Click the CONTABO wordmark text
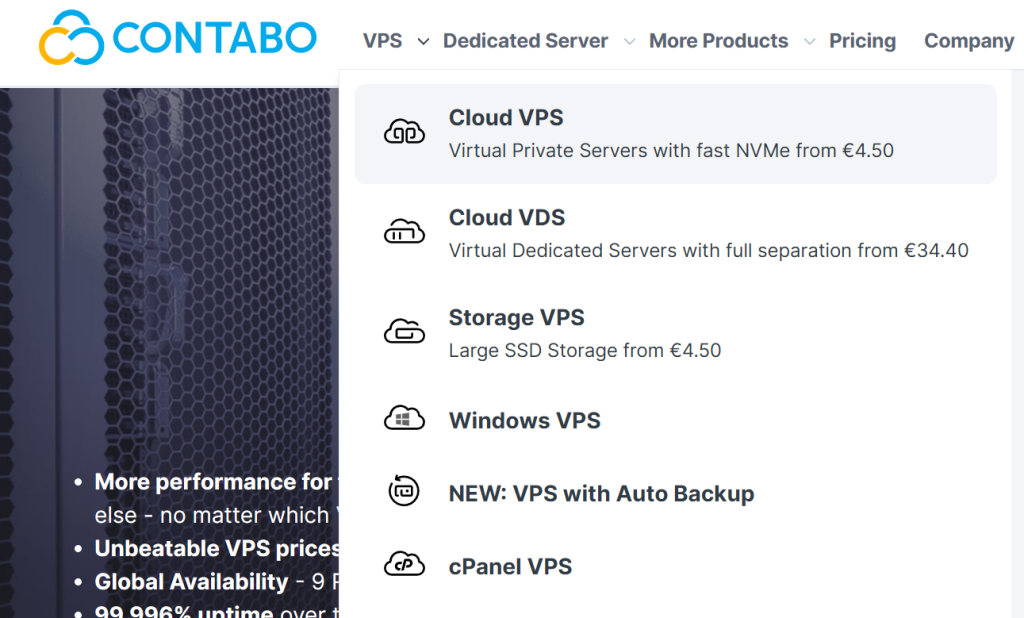 pyautogui.click(x=215, y=38)
